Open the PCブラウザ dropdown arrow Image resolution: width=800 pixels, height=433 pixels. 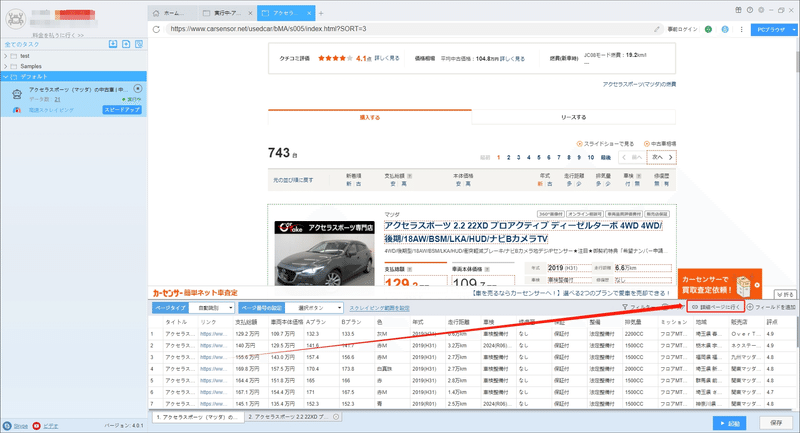794,30
